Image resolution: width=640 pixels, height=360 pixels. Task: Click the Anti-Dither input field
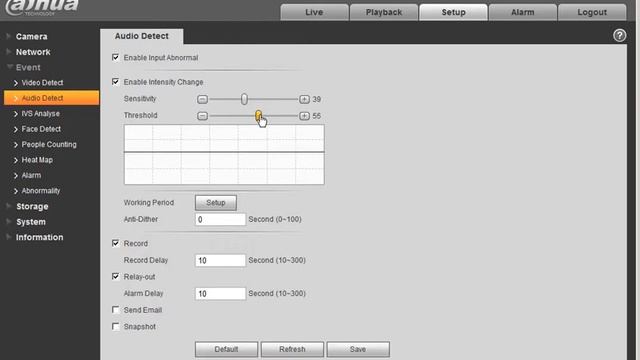220,219
